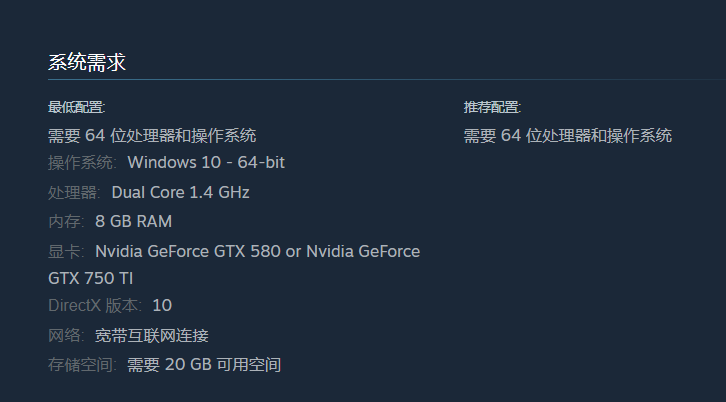Click the 存储空间 label
Image resolution: width=726 pixels, height=402 pixels.
point(82,365)
